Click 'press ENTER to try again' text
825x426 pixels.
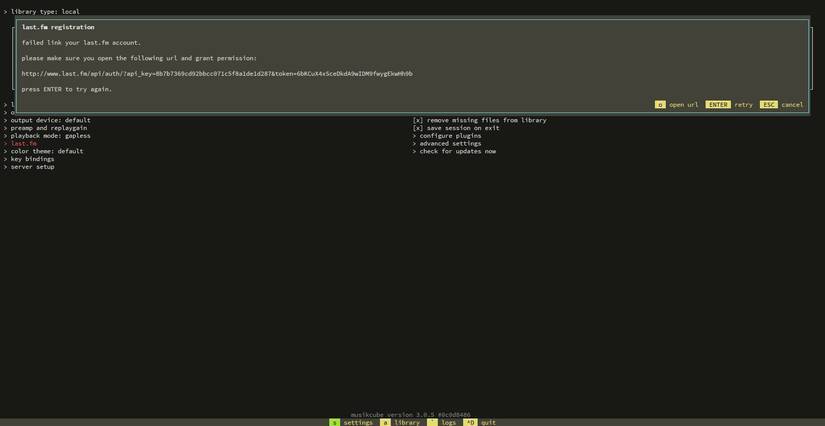pos(67,89)
